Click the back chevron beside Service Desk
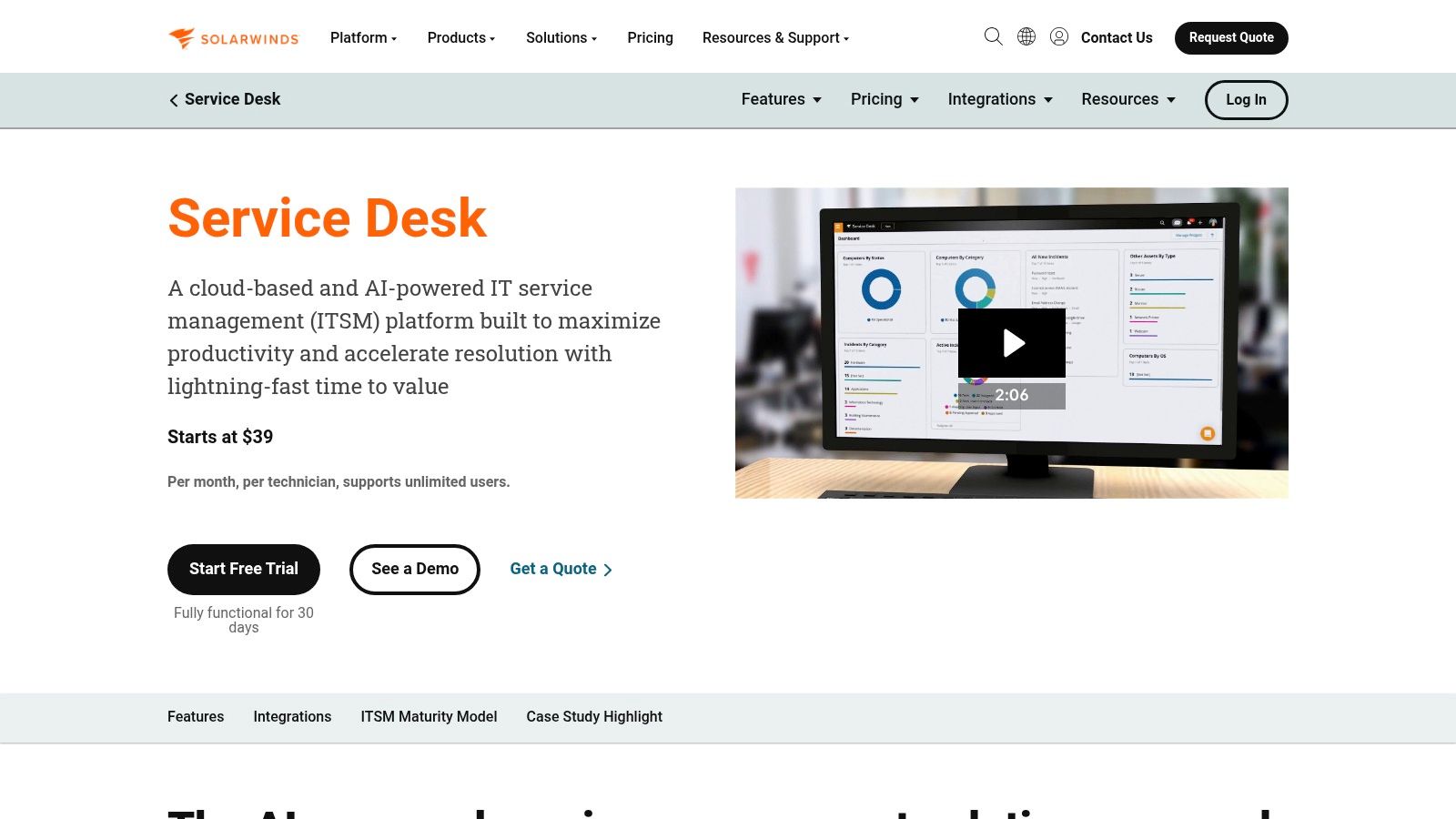This screenshot has height=819, width=1456. pos(173,100)
